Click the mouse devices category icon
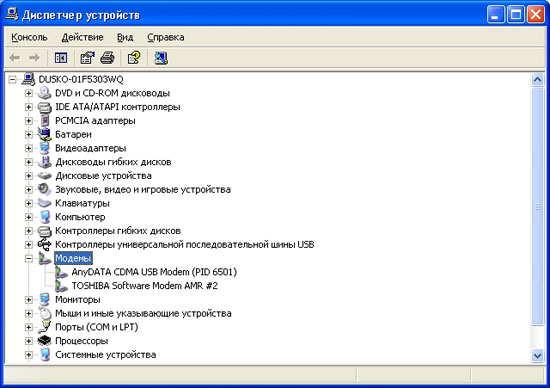This screenshot has width=550, height=388. (45, 313)
